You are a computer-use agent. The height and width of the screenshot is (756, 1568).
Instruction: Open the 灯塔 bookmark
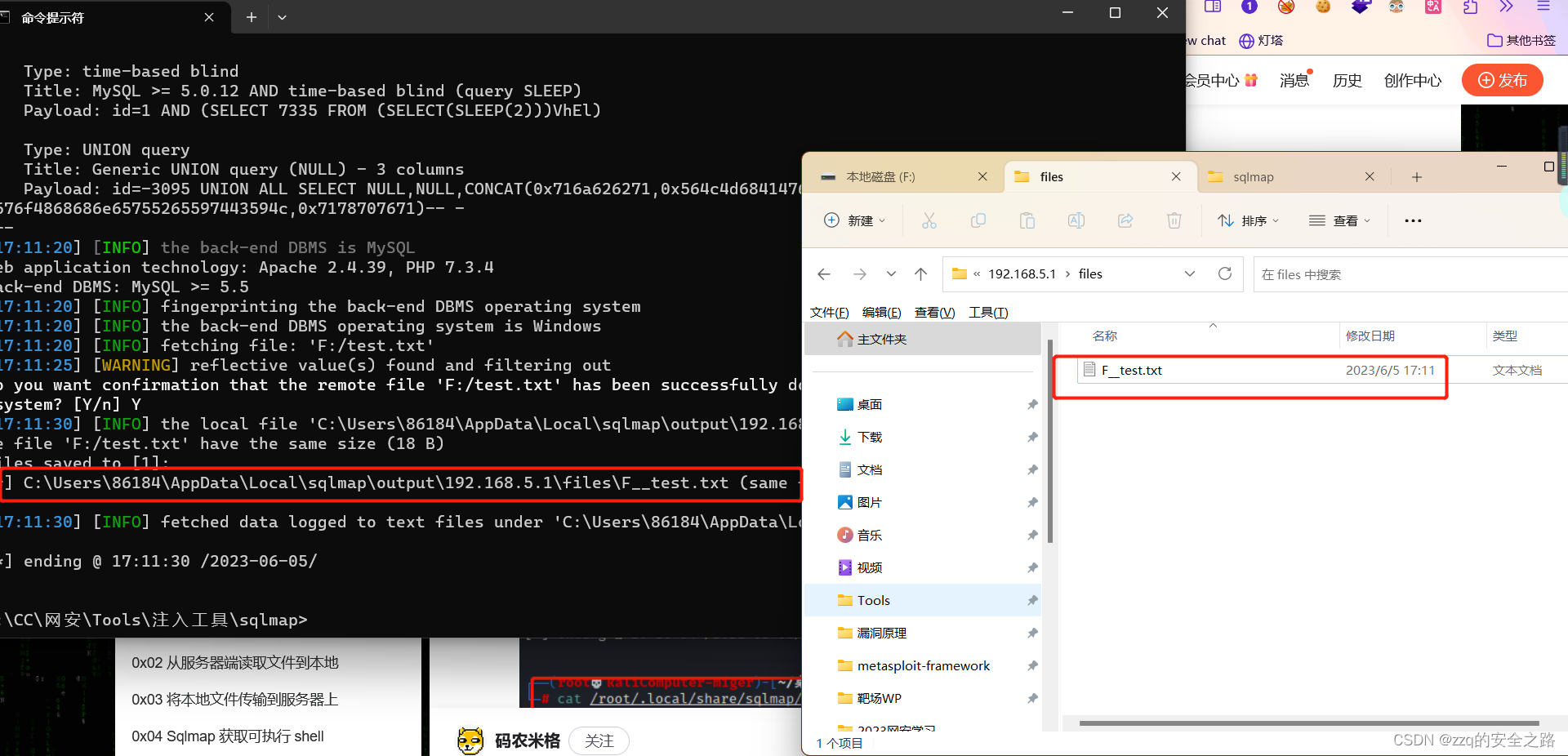click(x=1261, y=40)
